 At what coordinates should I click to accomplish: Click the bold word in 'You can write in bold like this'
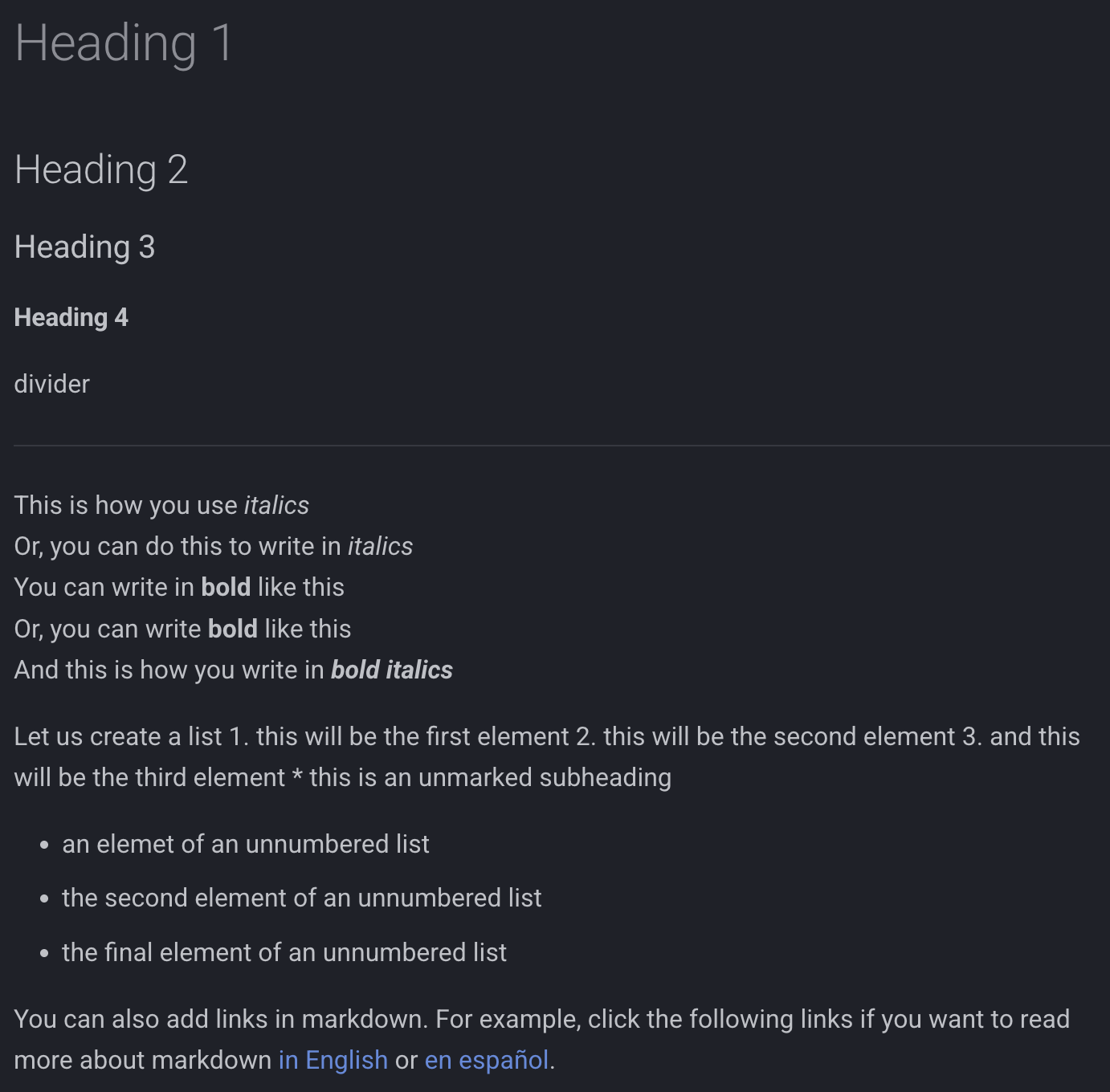tap(226, 587)
